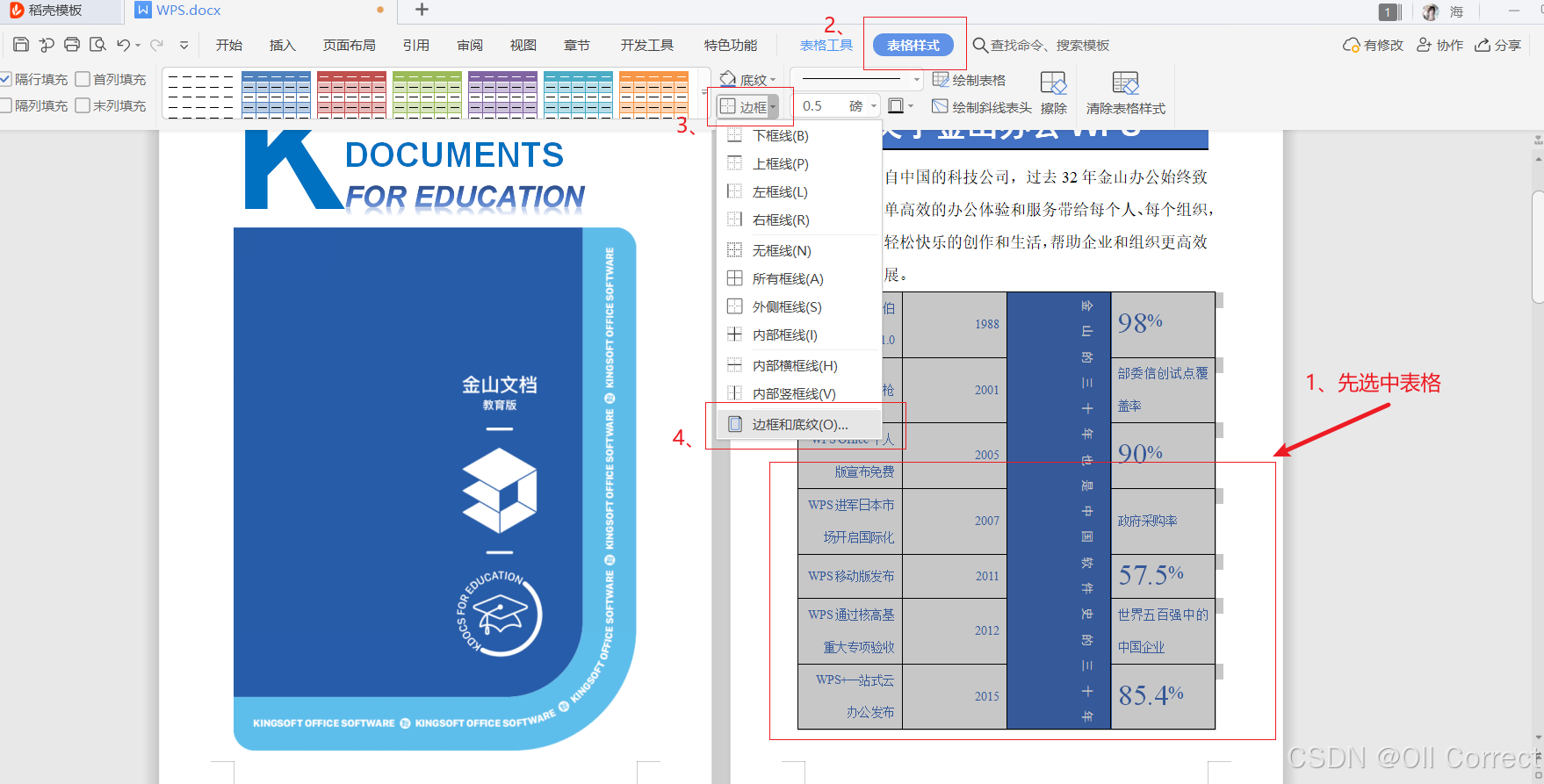Choose 左框线(L) left border option
The height and width of the screenshot is (784, 1544).
point(799,191)
